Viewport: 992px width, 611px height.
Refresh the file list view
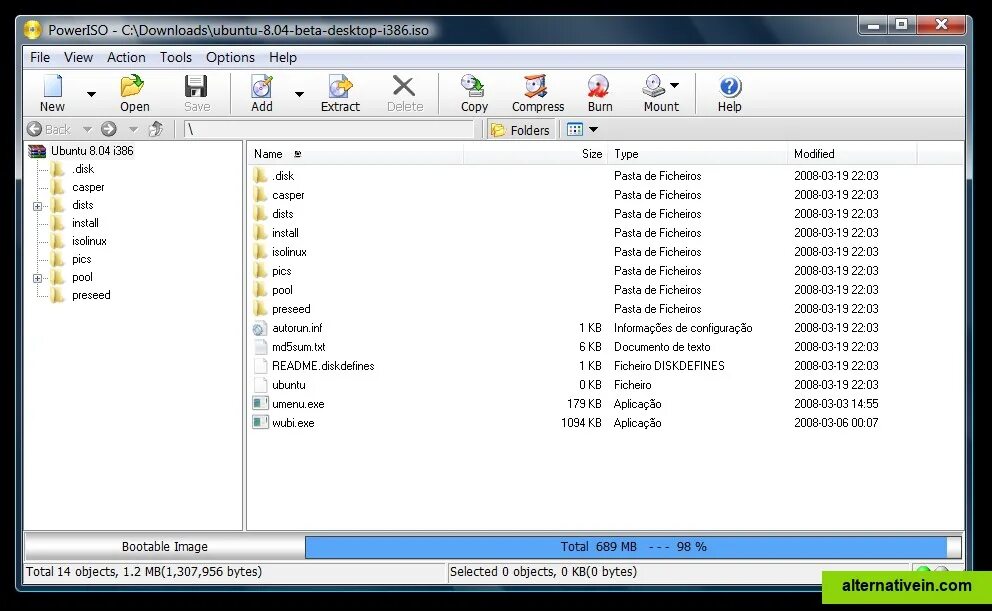[x=157, y=129]
